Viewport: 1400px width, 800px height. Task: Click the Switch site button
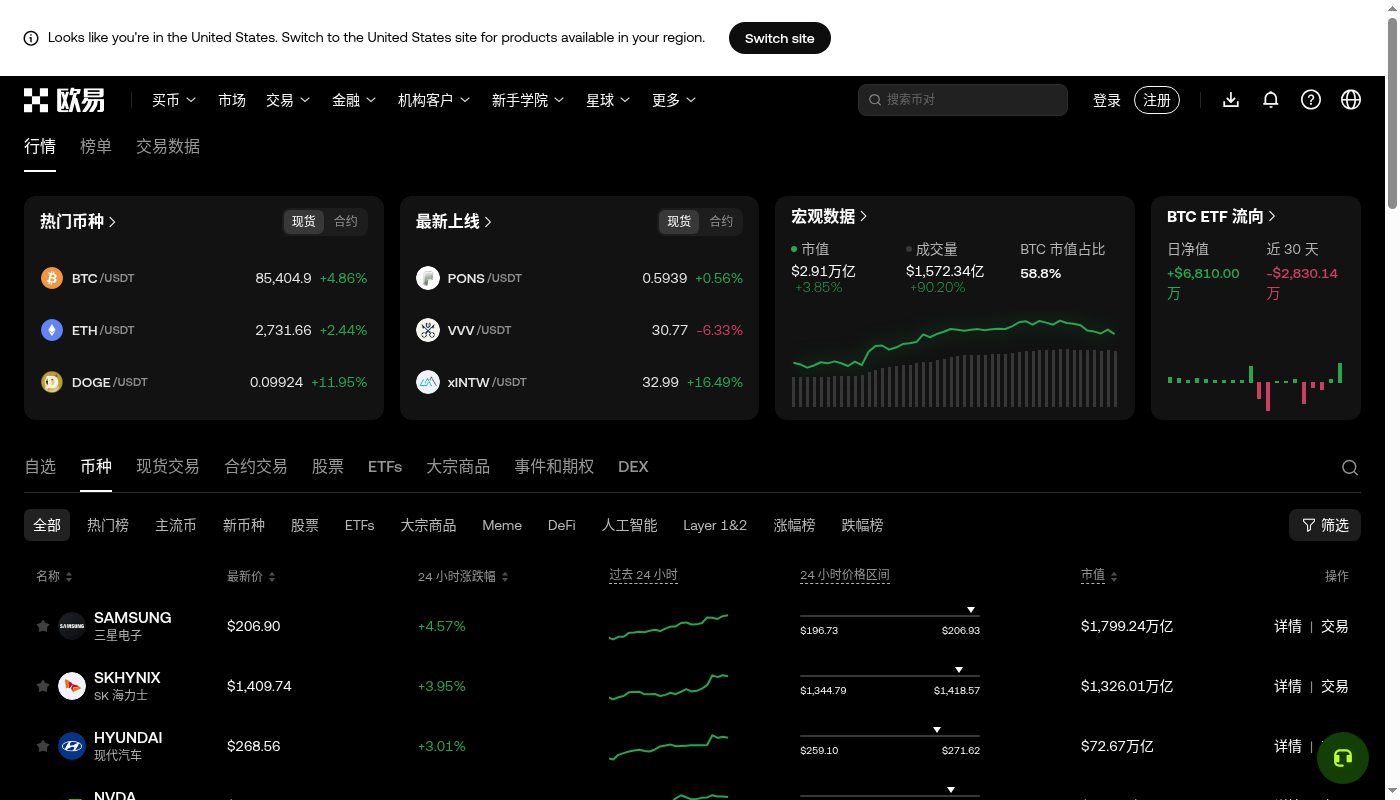click(780, 38)
